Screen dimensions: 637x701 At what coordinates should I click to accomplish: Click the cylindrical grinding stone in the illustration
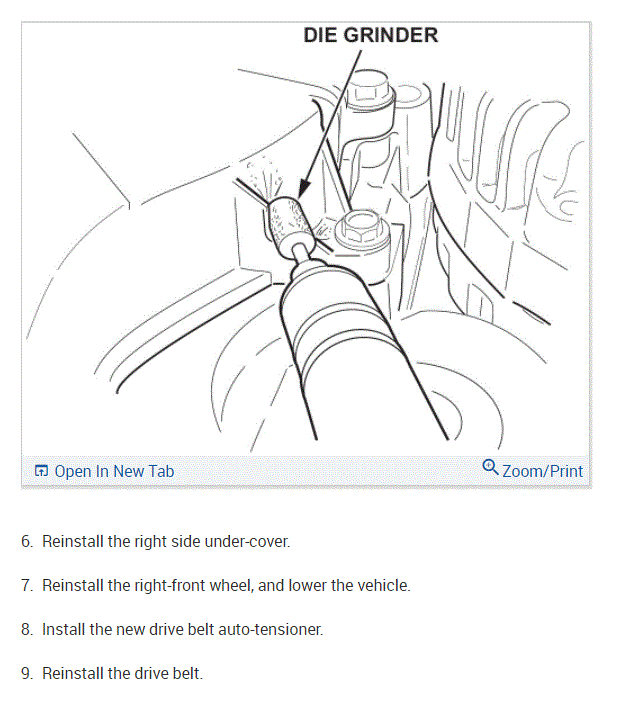click(x=290, y=224)
